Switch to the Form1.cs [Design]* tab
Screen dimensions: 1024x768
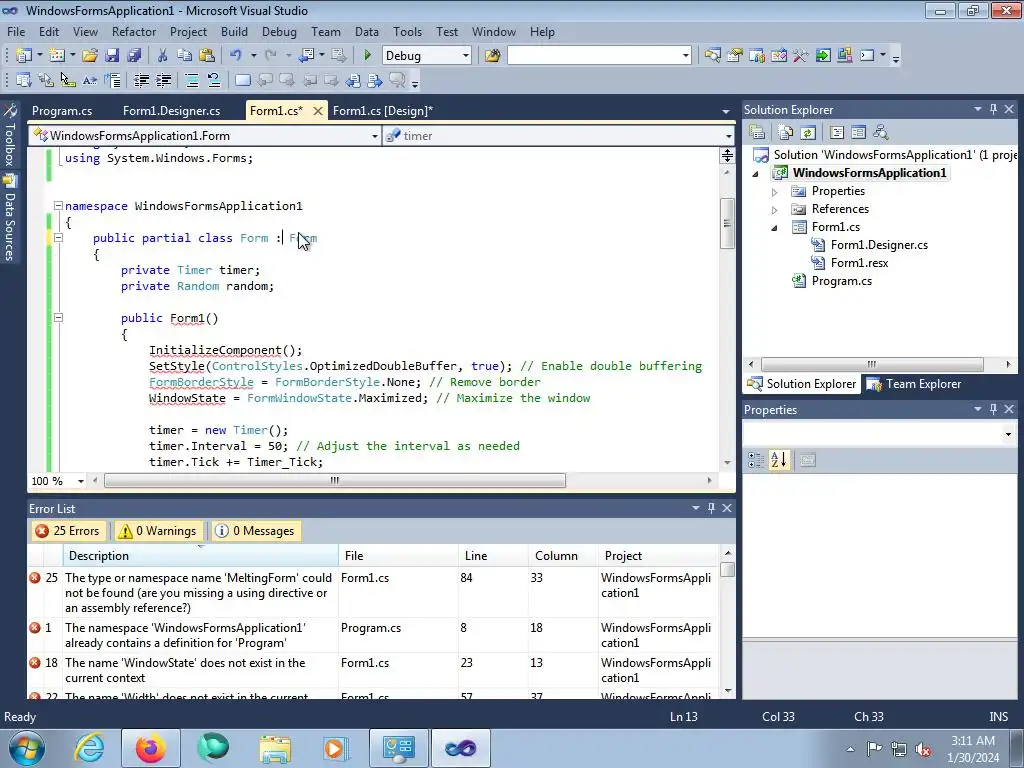[x=383, y=111]
